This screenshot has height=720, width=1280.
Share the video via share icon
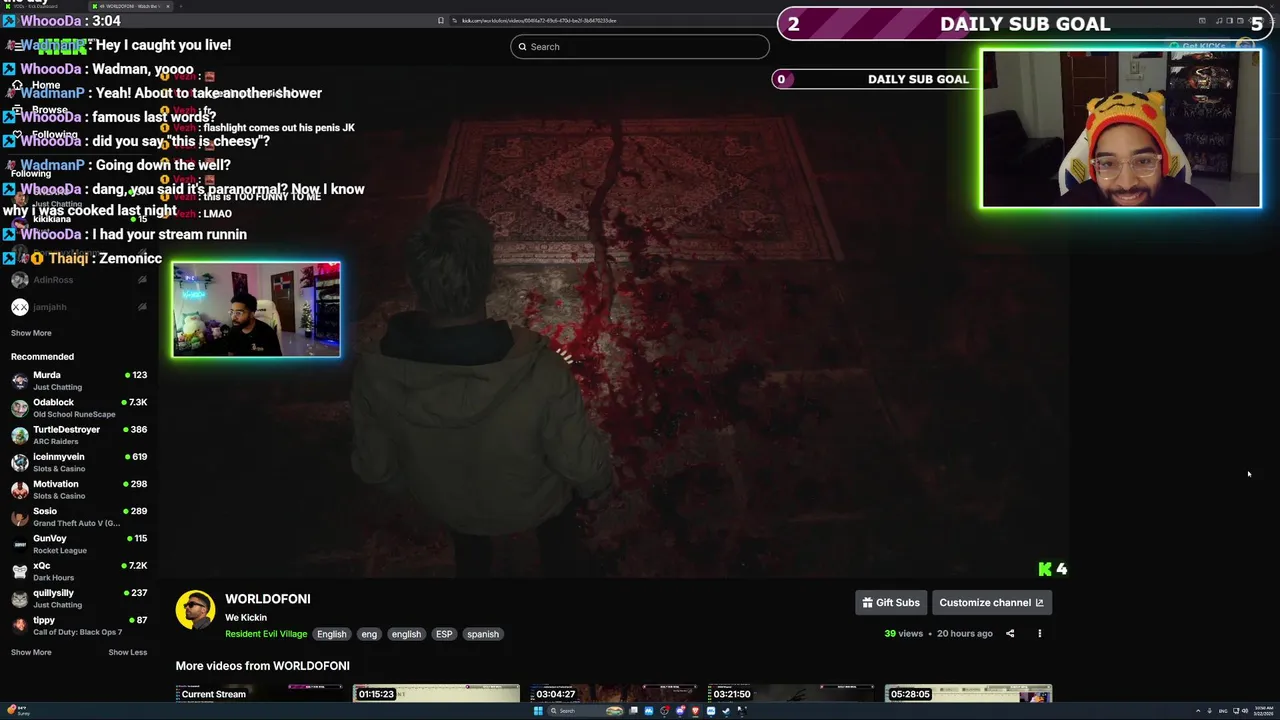tap(1010, 633)
